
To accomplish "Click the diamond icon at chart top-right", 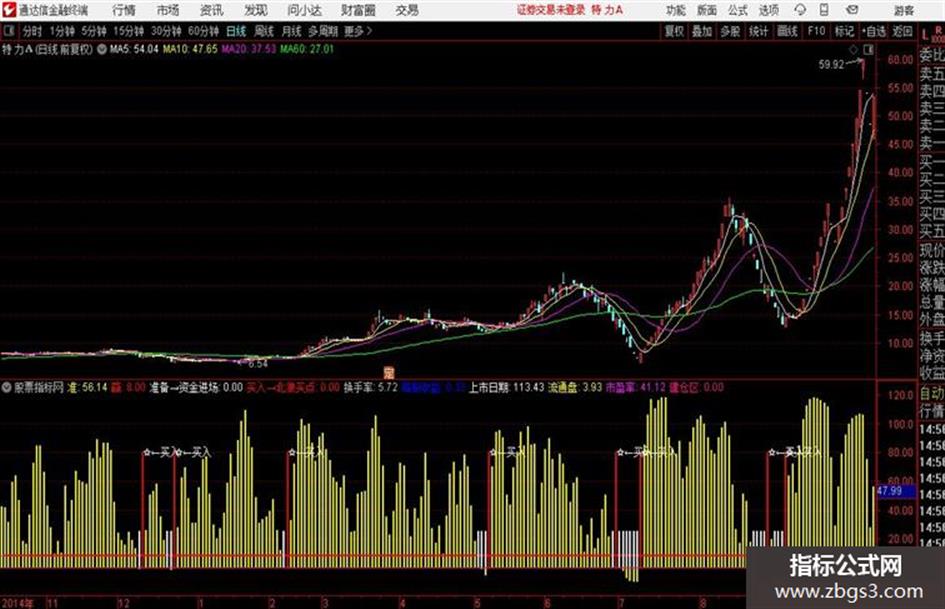I will coord(853,50).
